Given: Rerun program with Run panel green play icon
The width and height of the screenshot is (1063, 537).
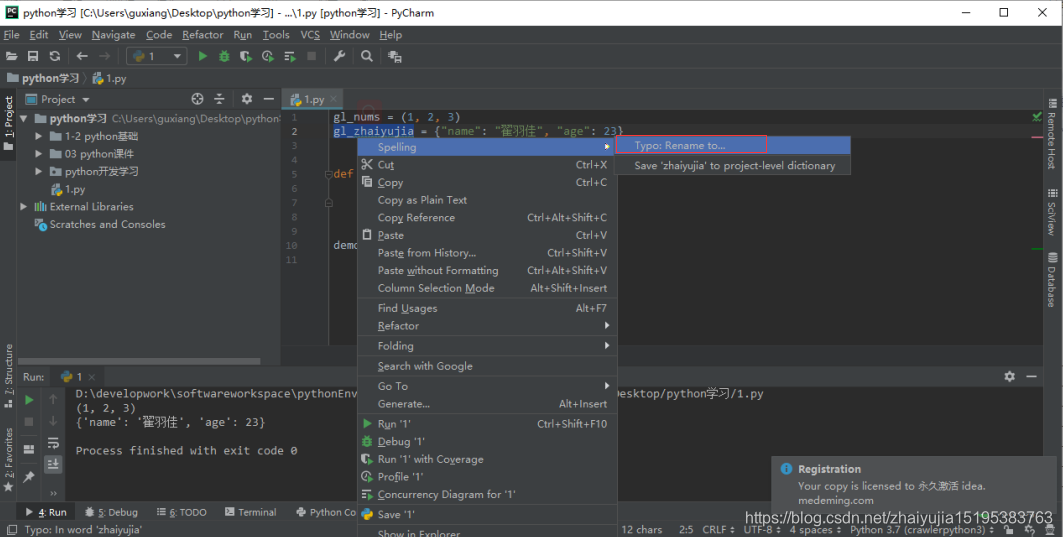Looking at the screenshot, I should tap(29, 400).
